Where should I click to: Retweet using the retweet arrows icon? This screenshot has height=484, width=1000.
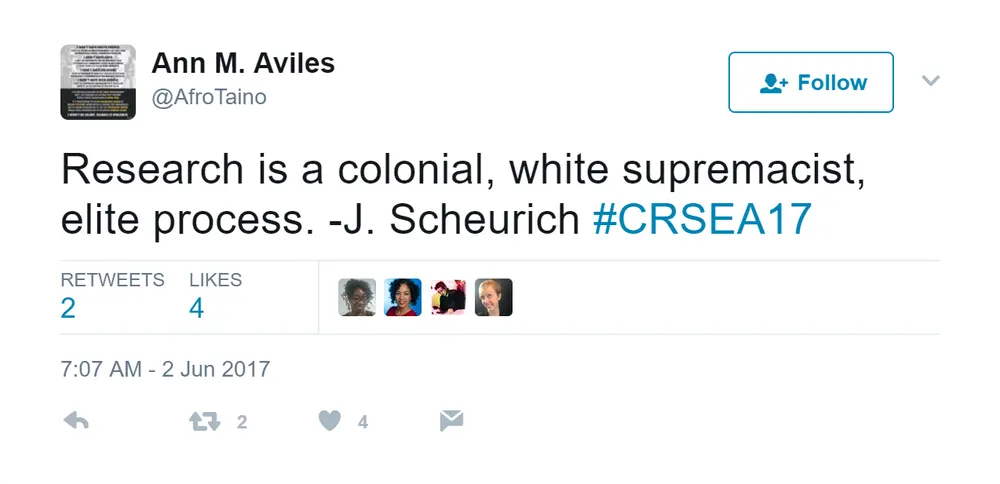[205, 422]
